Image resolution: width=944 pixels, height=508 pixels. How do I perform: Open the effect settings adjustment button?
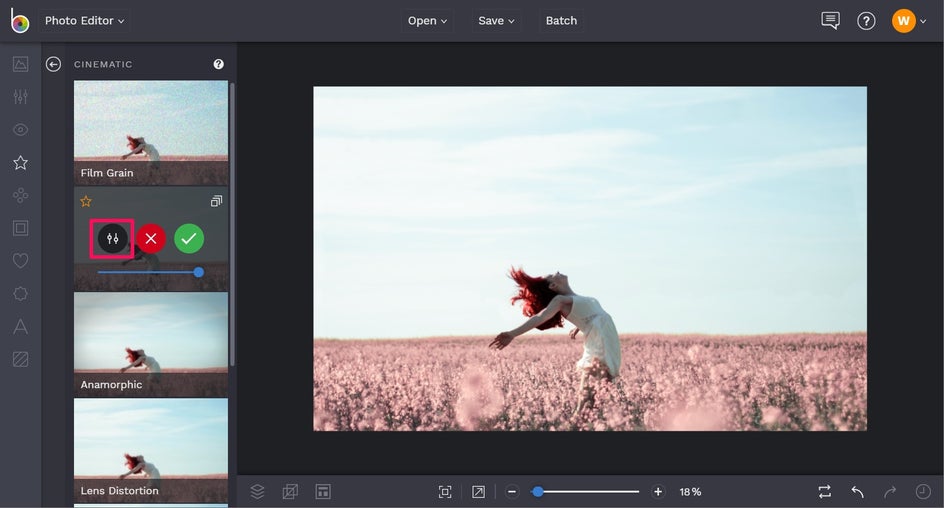113,239
